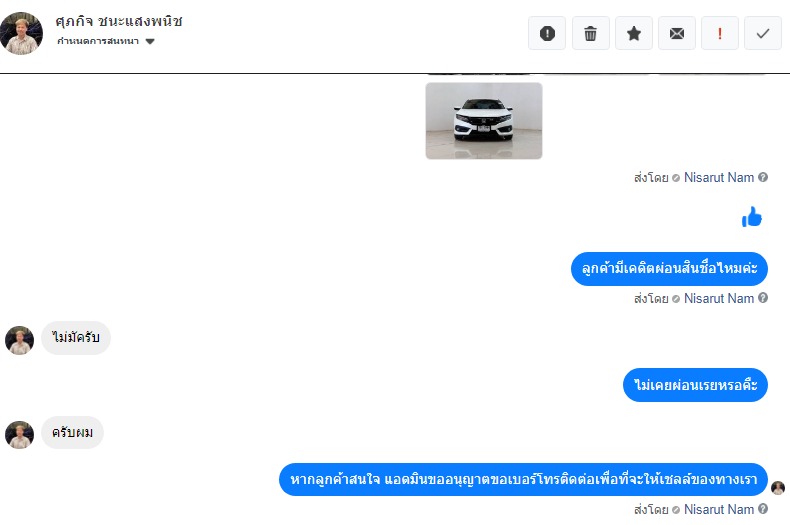The width and height of the screenshot is (790, 525).
Task: Mark conversation as spam with circle-exclamation icon
Action: (547, 33)
